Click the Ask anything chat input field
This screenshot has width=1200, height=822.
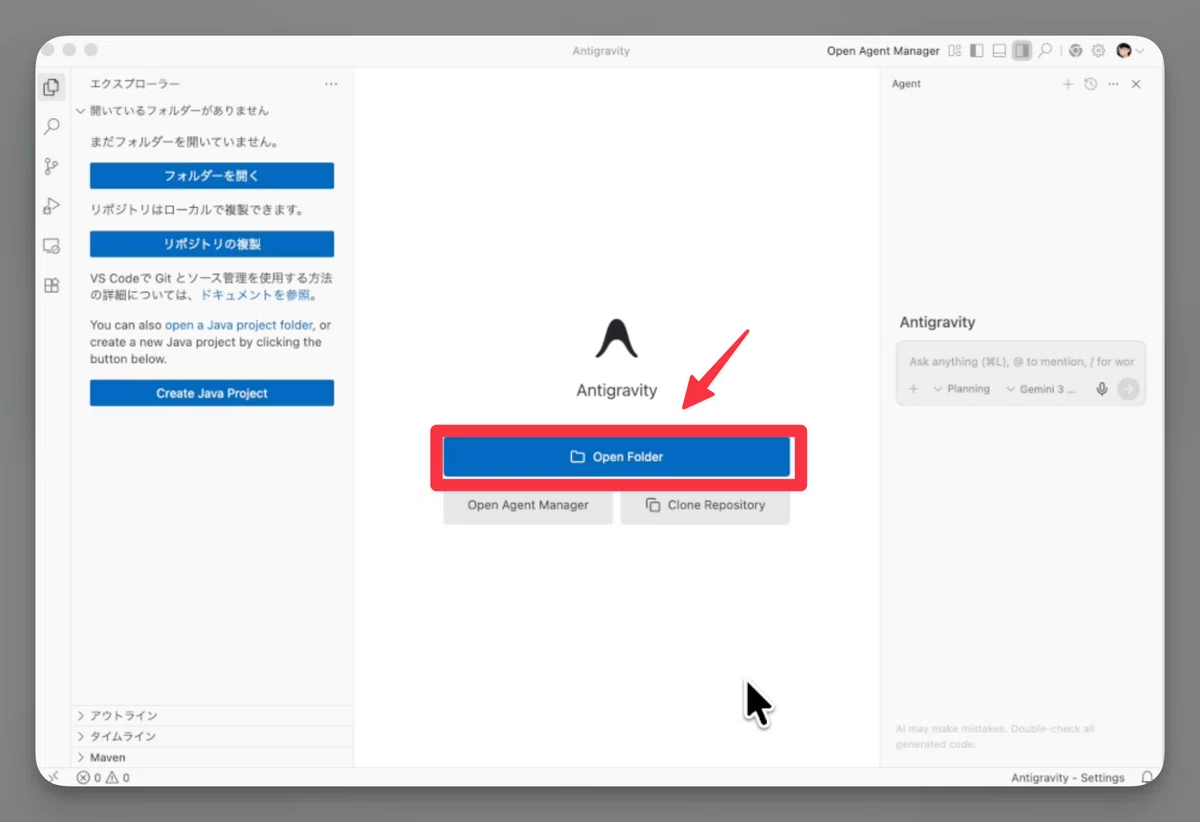click(1021, 361)
